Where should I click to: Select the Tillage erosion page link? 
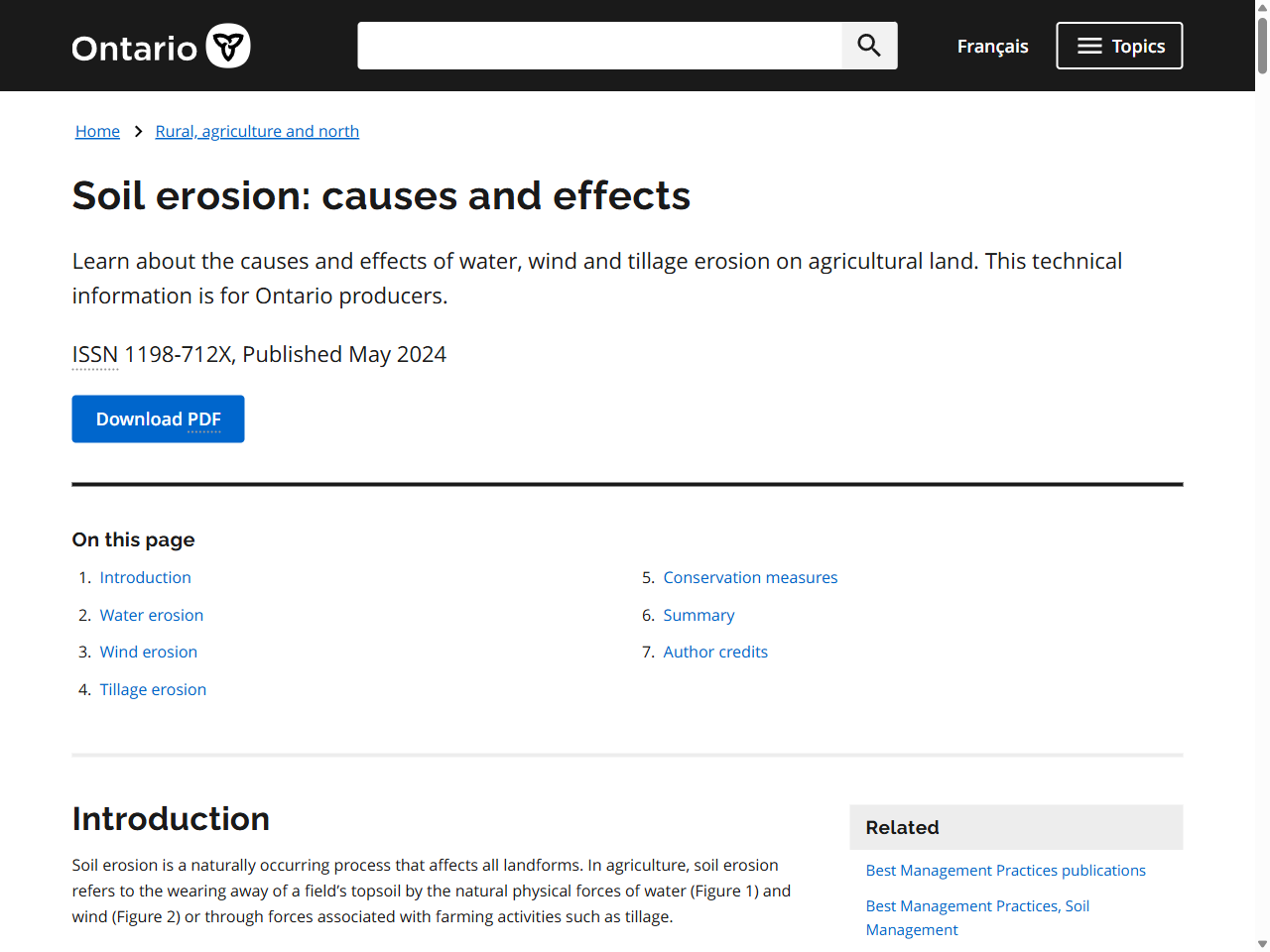(x=153, y=688)
